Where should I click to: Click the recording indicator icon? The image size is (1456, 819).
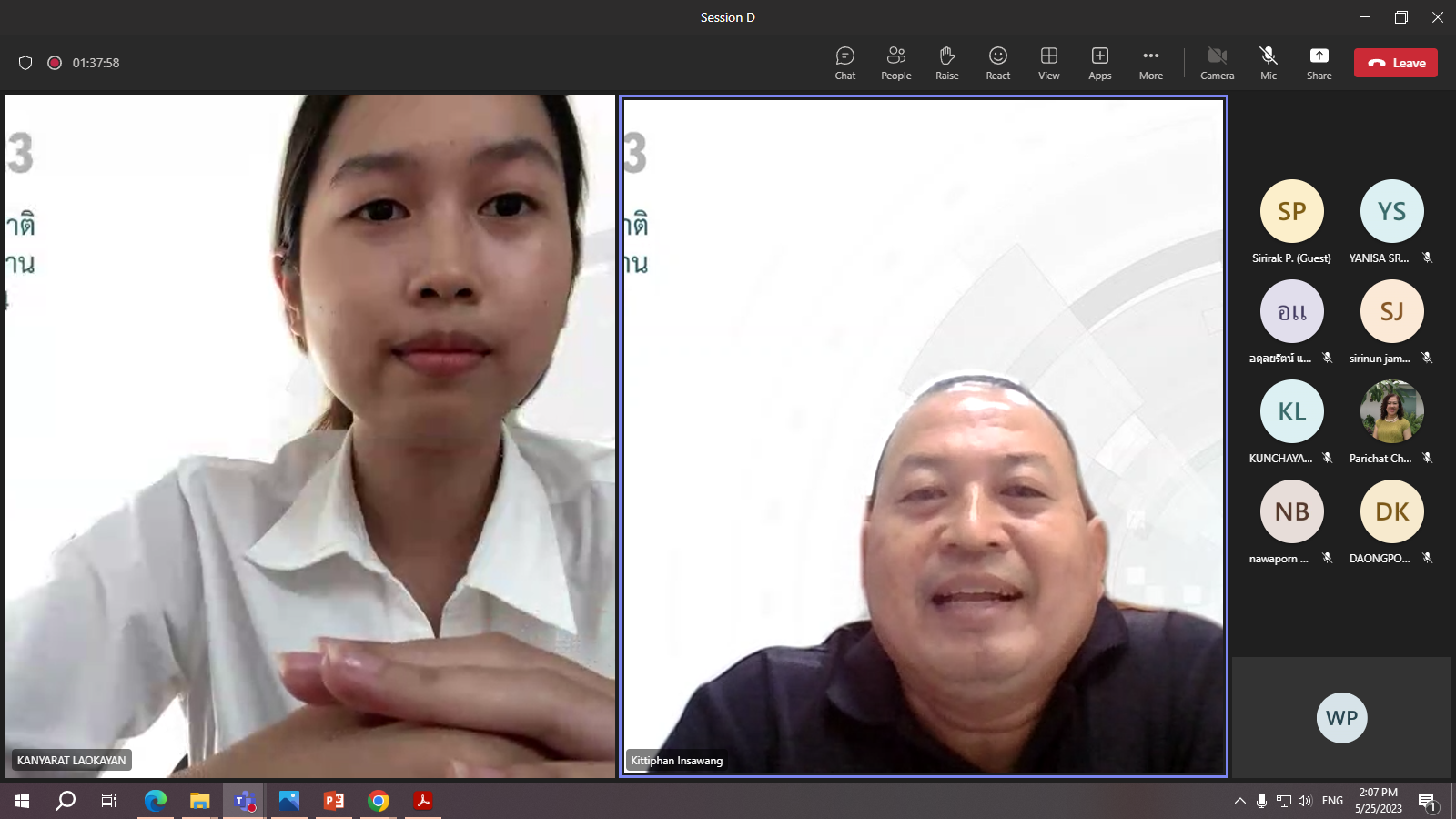coord(55,63)
